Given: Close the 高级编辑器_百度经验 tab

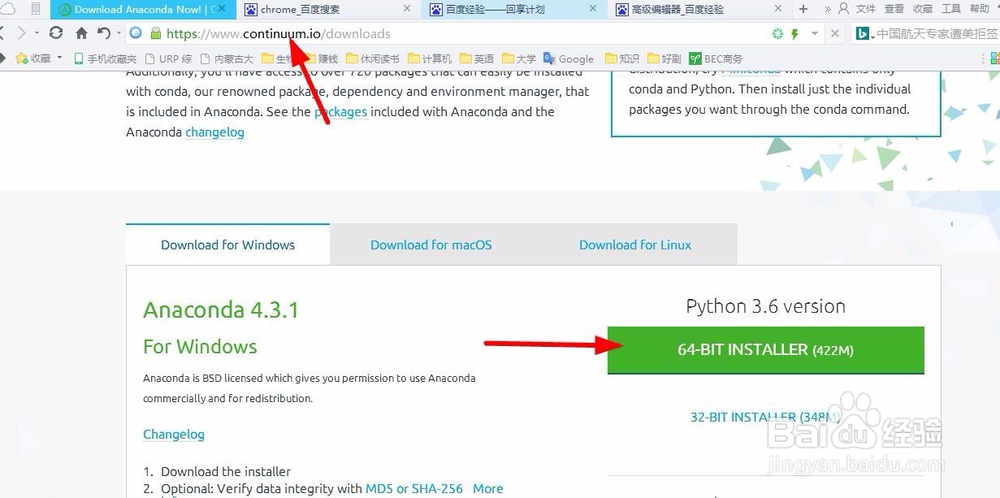Looking at the screenshot, I should coord(778,9).
